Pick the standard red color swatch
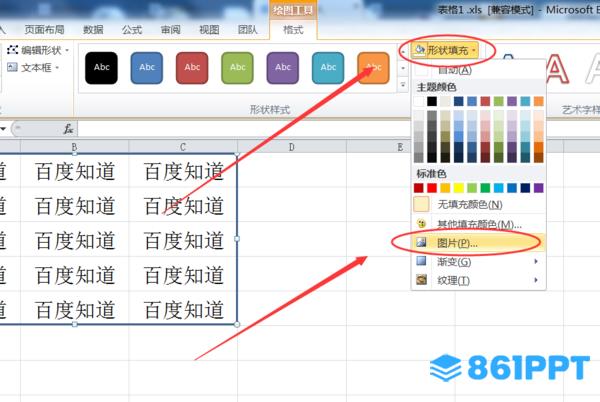Screen dimensions: 600x402 (432, 188)
